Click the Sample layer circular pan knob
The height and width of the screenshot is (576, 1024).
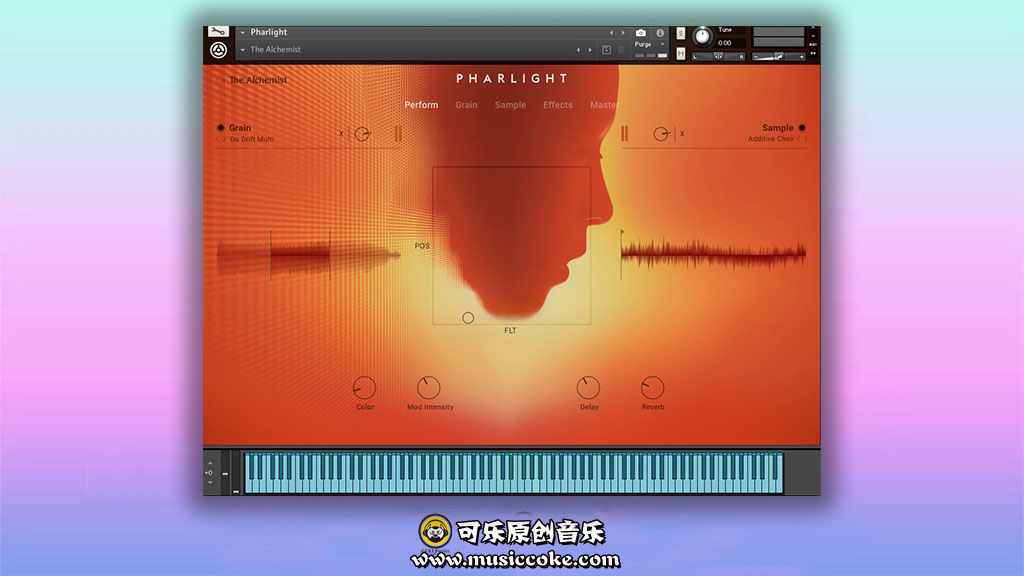[661, 134]
